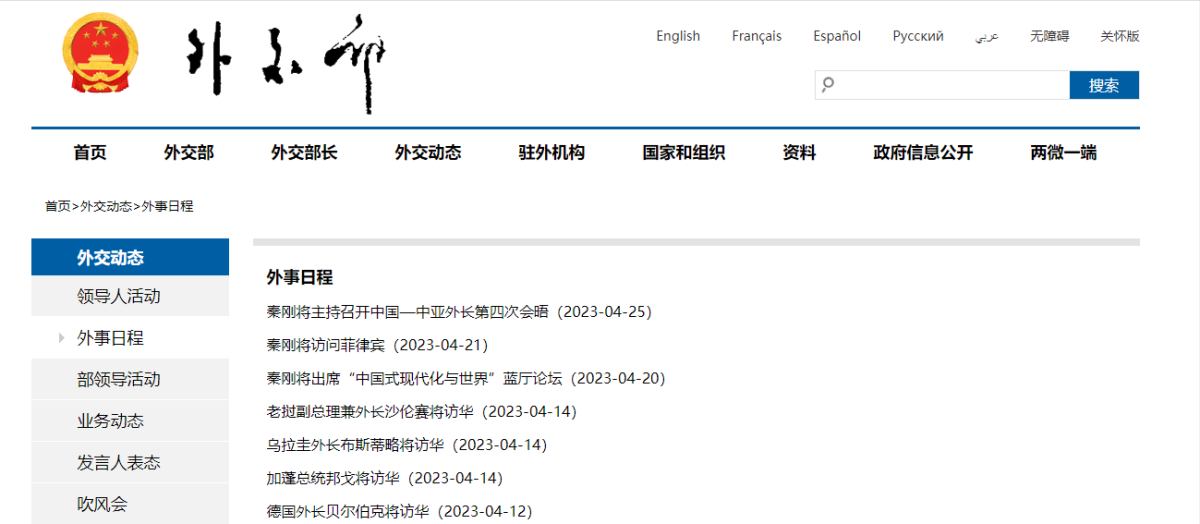The image size is (1200, 524).
Task: Go to 国家和组织 in the nav bar
Action: (683, 153)
